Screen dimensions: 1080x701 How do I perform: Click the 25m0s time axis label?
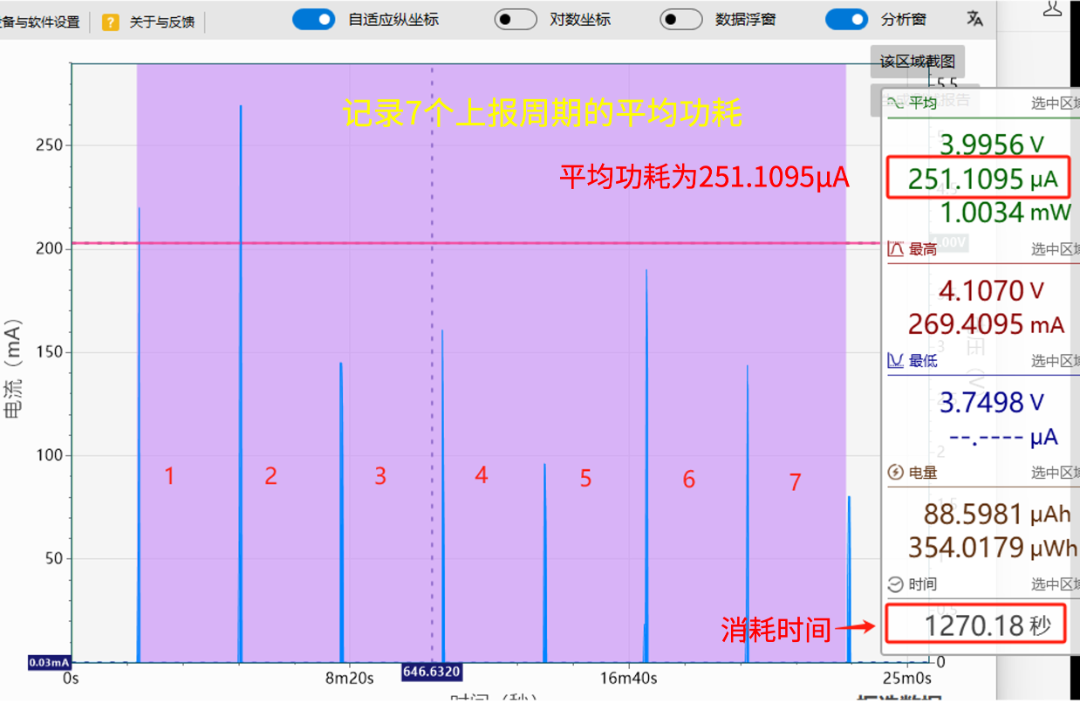point(907,678)
